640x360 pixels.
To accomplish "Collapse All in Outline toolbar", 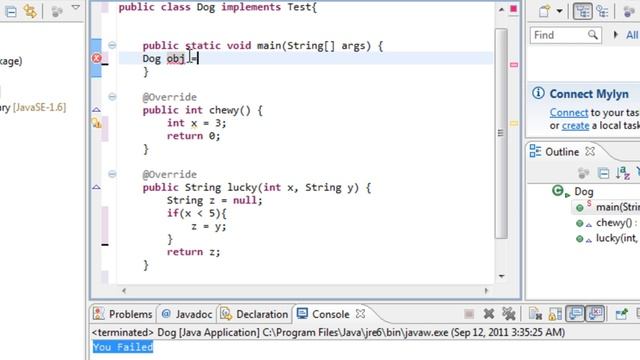I will click(603, 173).
